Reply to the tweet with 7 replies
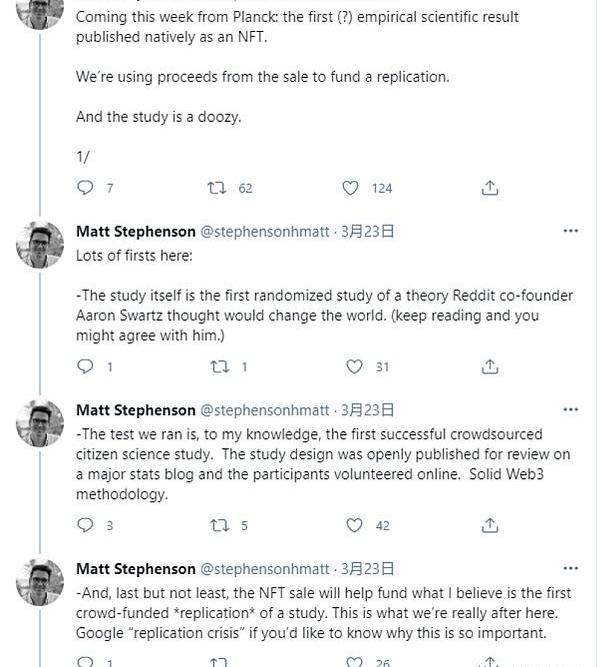The width and height of the screenshot is (600, 667). tap(85, 188)
